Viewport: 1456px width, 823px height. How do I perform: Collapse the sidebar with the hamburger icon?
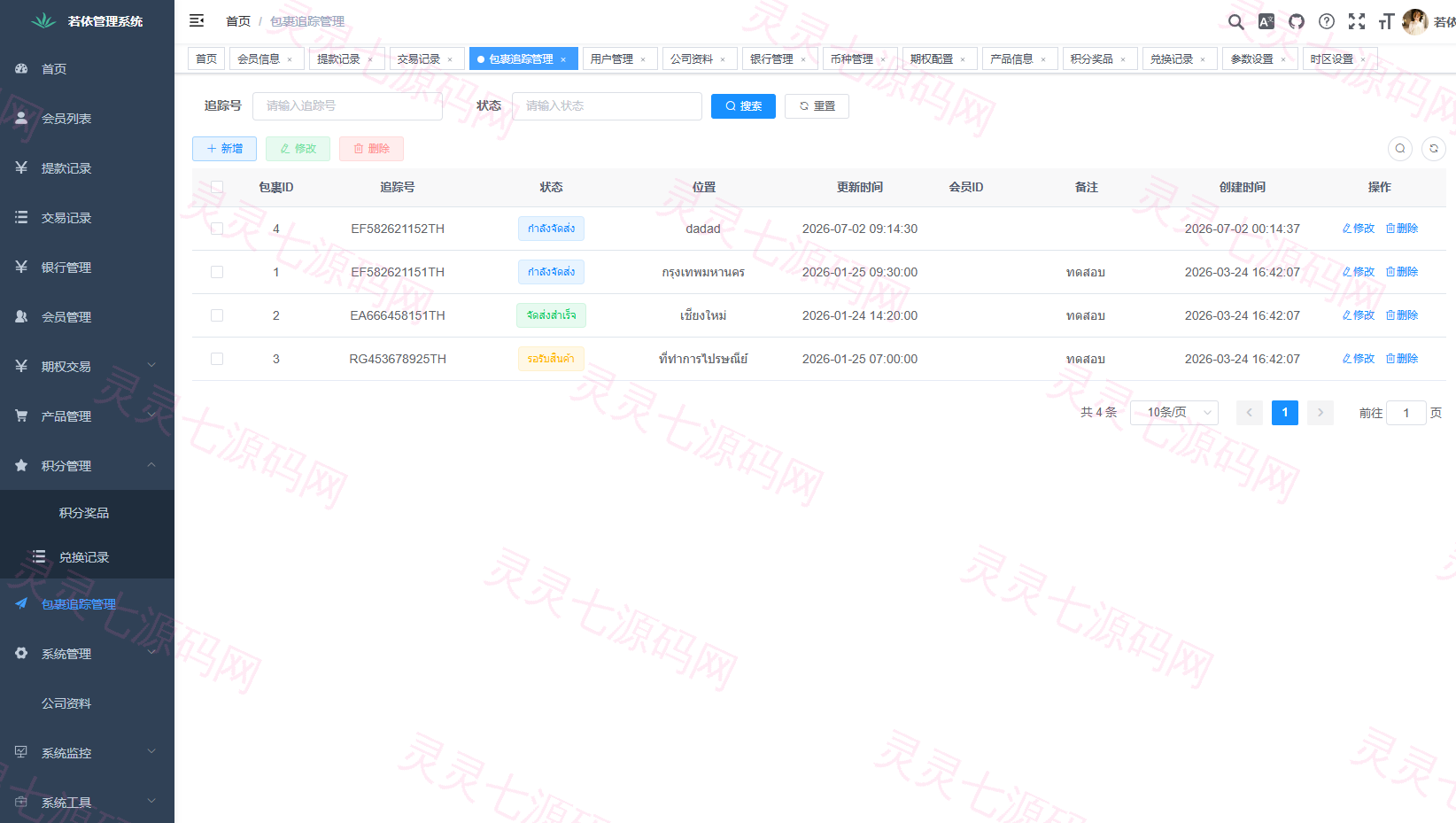point(197,20)
